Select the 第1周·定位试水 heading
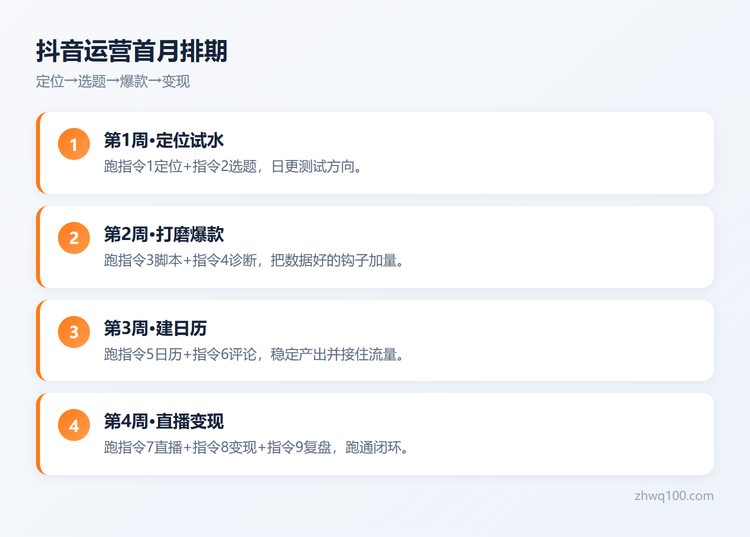 coord(164,140)
